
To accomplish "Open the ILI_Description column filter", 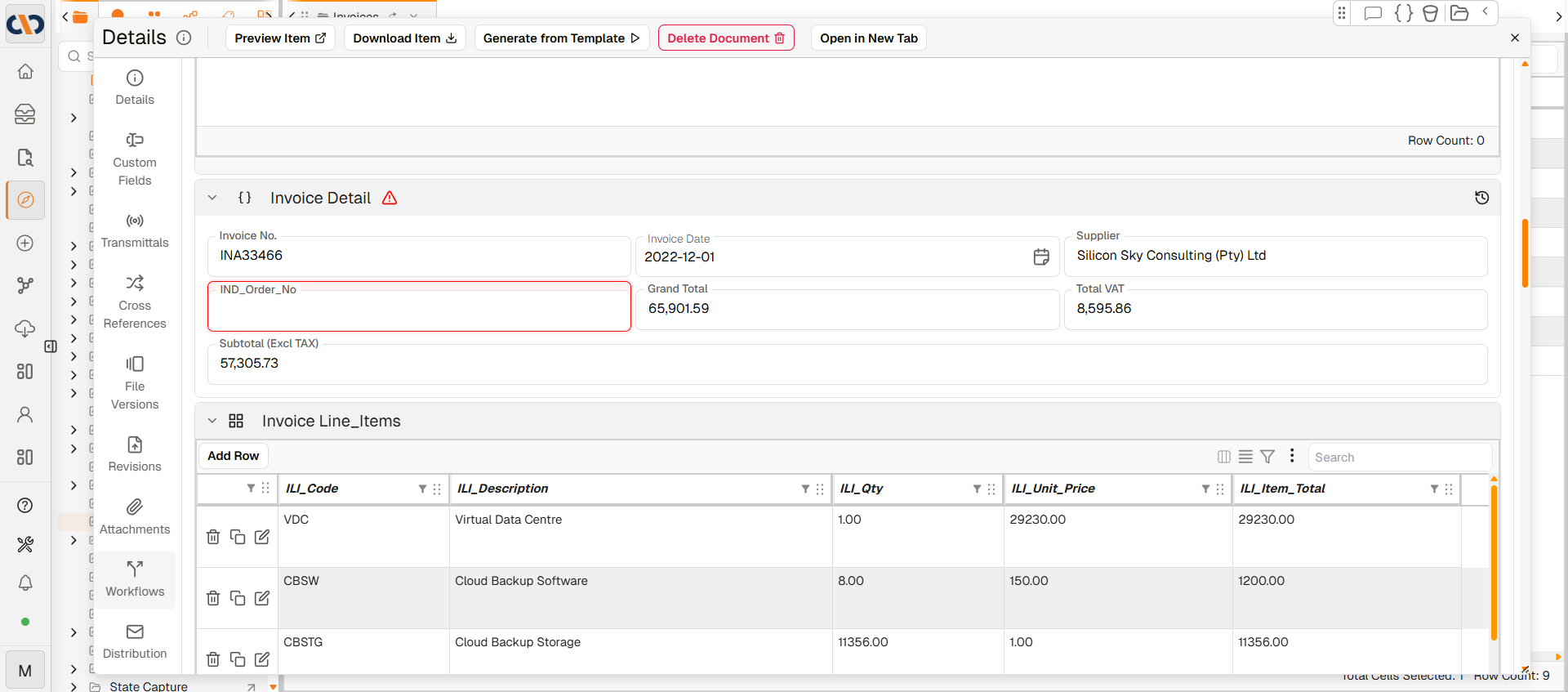I will (x=805, y=489).
